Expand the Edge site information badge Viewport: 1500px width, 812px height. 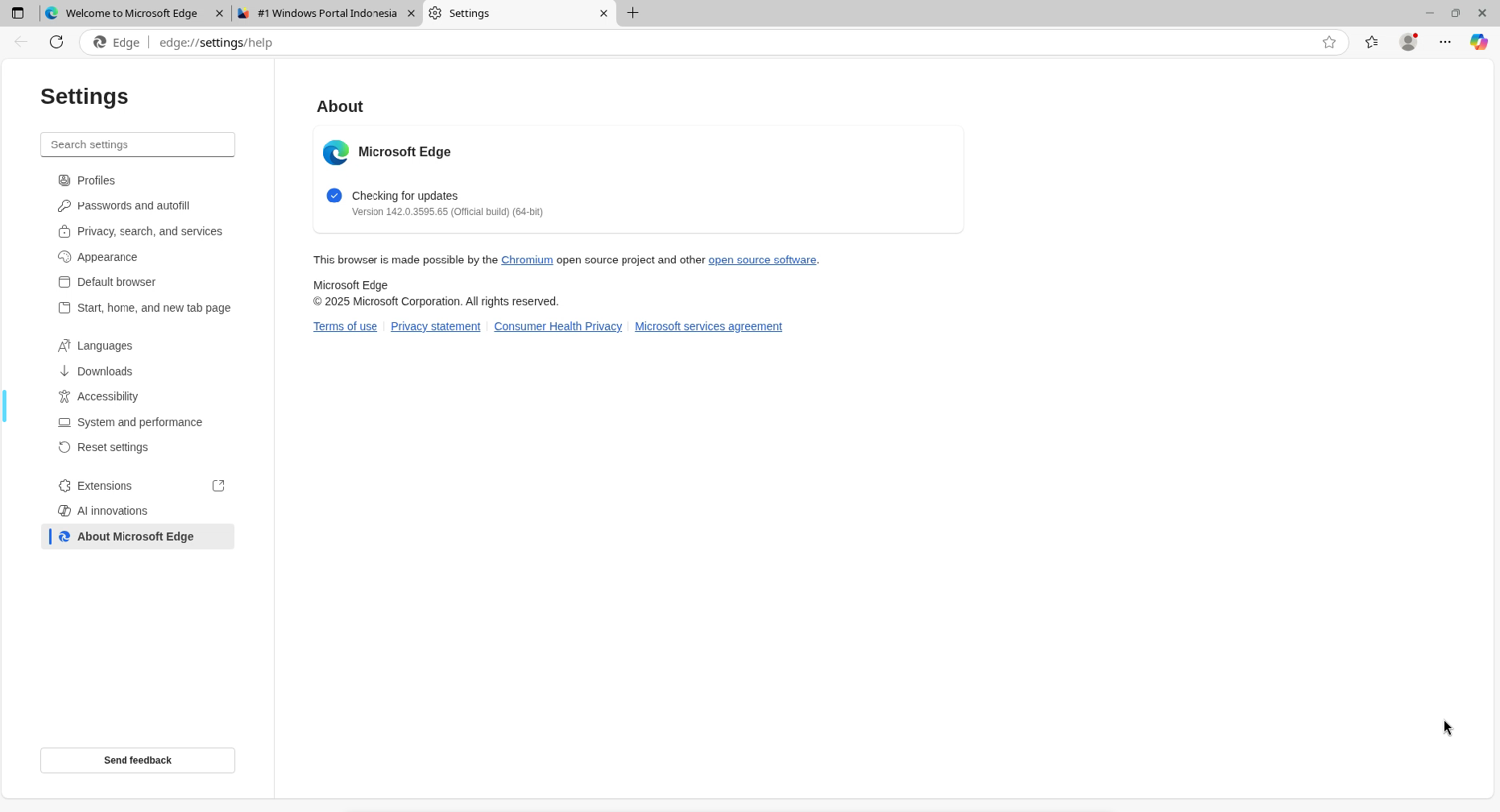115,42
